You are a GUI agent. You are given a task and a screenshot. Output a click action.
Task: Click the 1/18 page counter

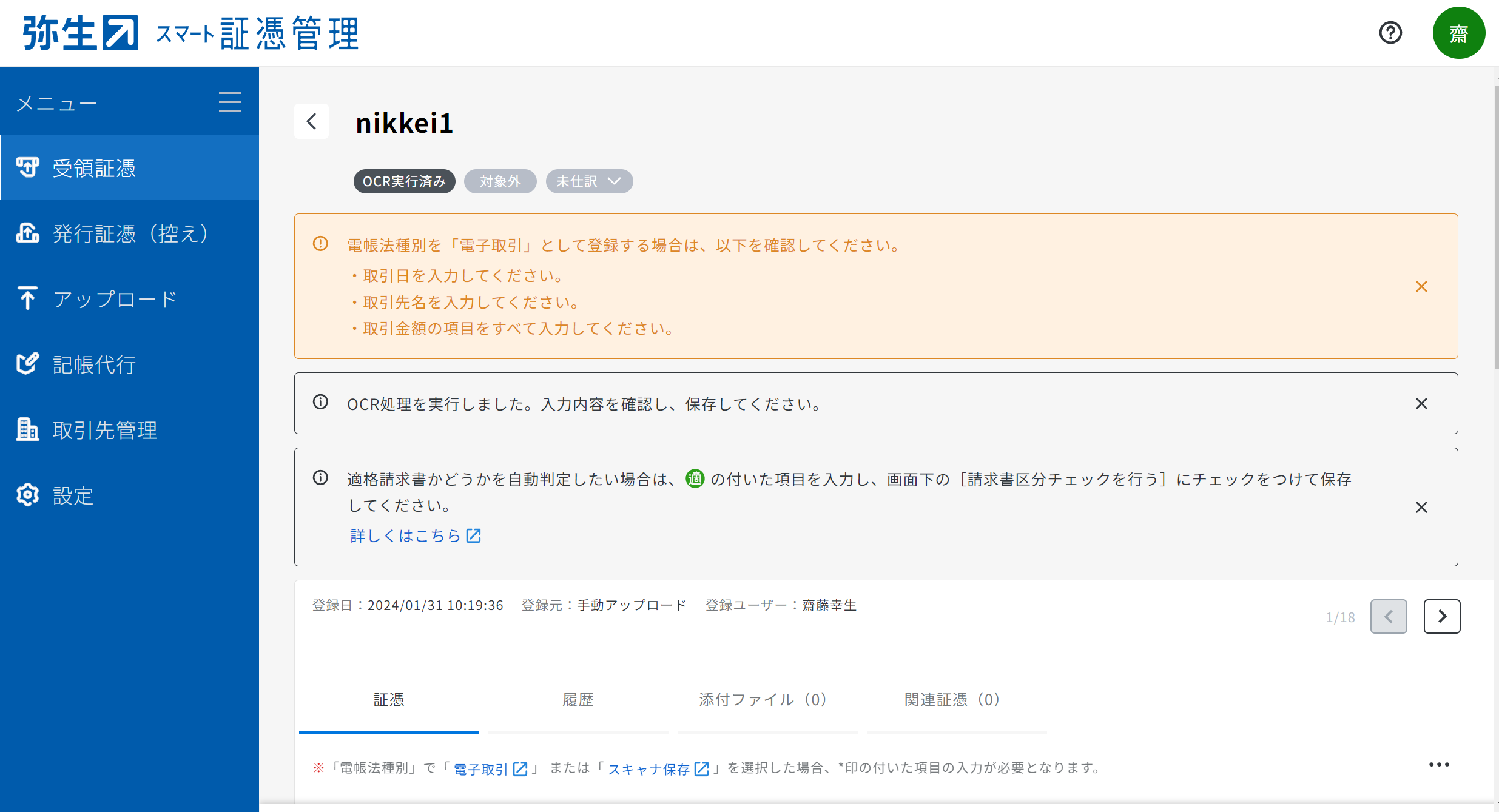pos(1340,617)
